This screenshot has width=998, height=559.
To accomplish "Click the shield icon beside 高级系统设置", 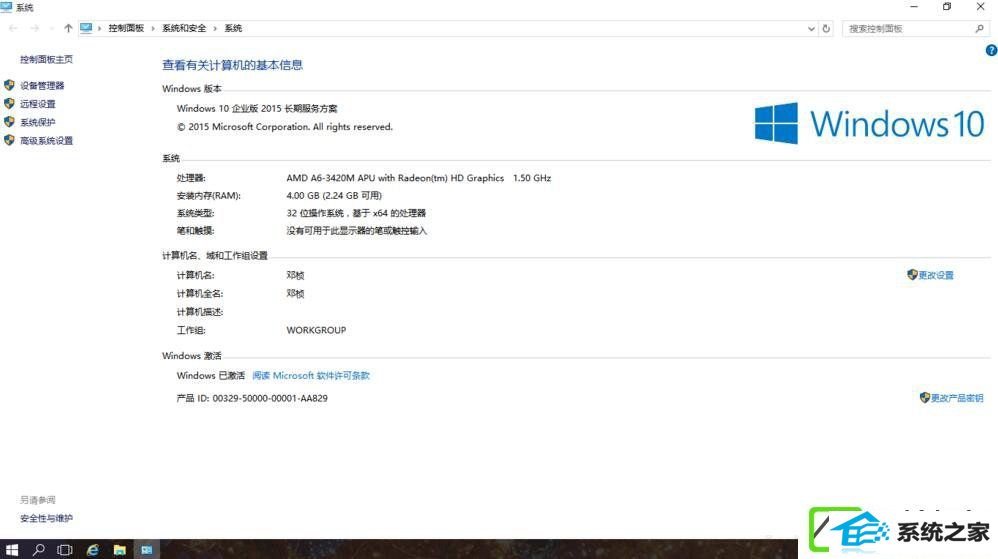I will [x=9, y=140].
